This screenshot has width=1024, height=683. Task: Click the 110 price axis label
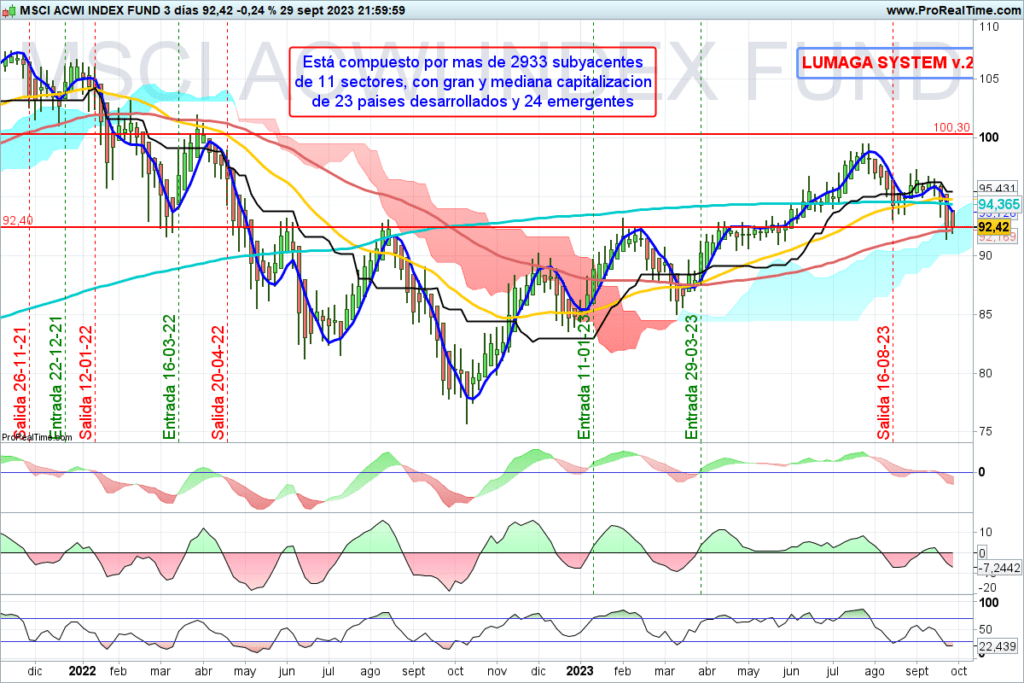click(x=989, y=27)
